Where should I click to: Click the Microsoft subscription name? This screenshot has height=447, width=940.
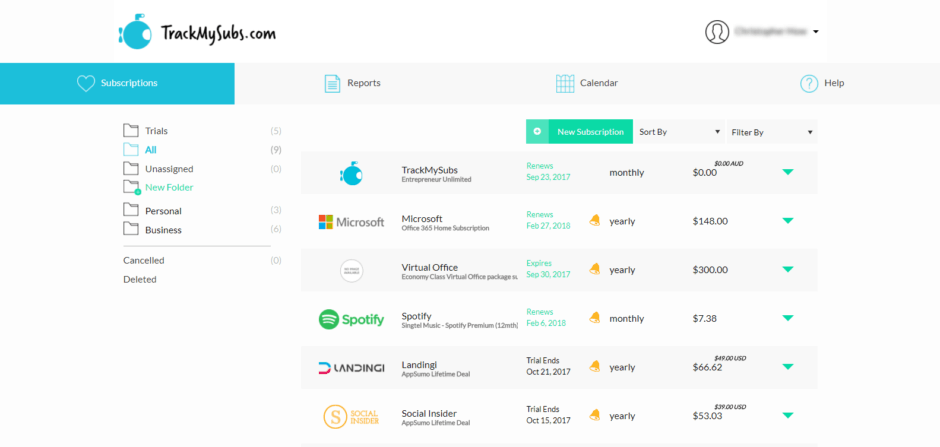(422, 219)
